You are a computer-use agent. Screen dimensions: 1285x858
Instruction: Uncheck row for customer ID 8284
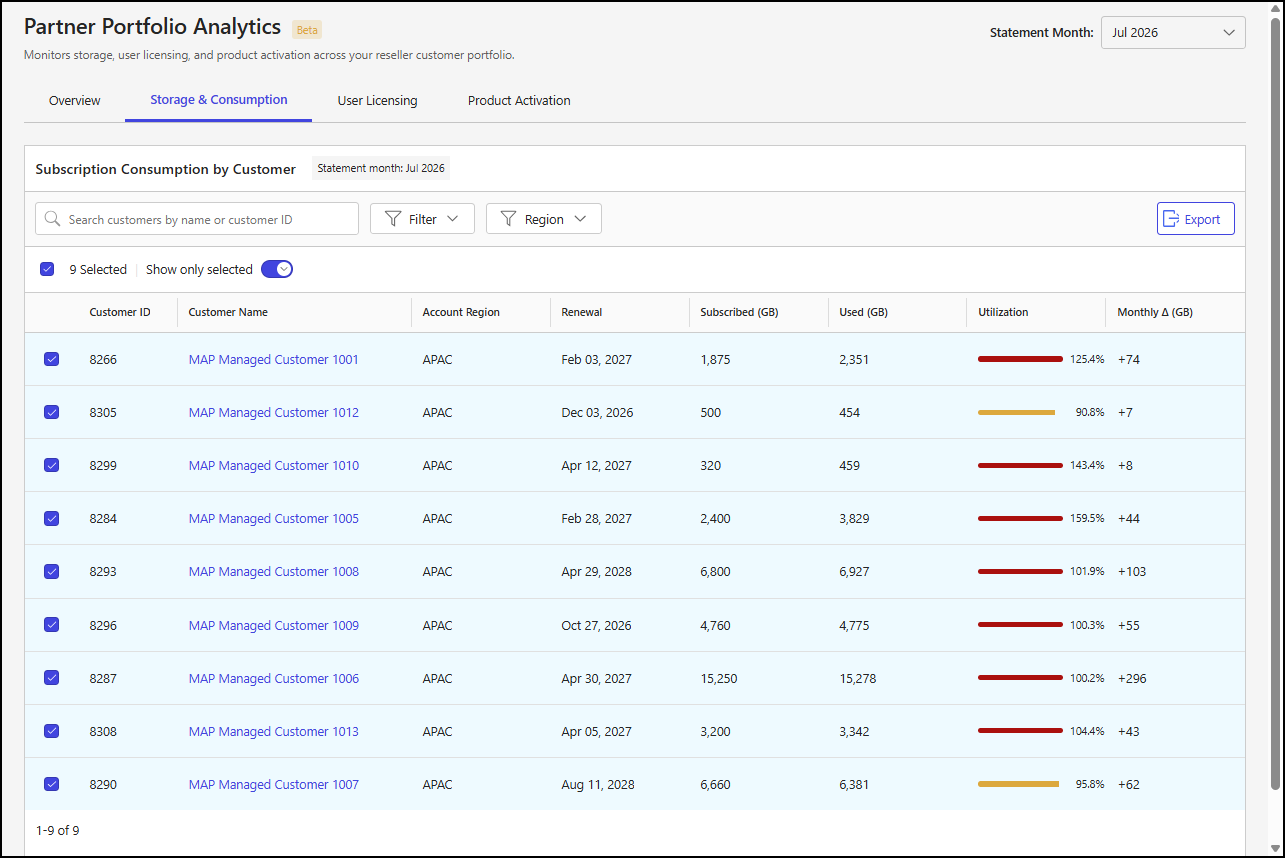[x=52, y=518]
